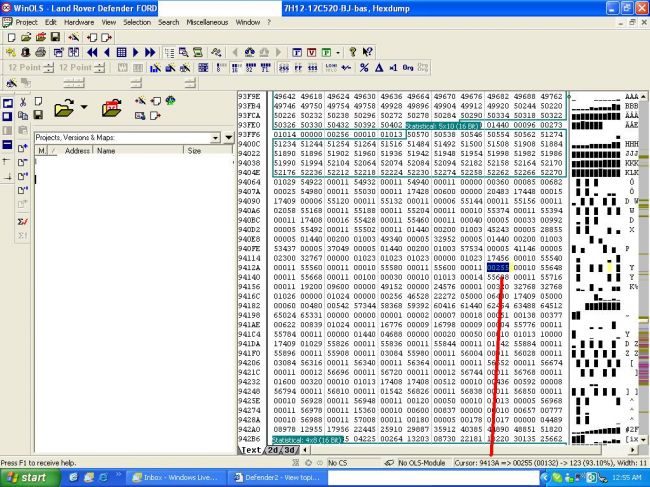Toggle 8 bit data view
The height and width of the screenshot is (487, 650).
point(221,68)
